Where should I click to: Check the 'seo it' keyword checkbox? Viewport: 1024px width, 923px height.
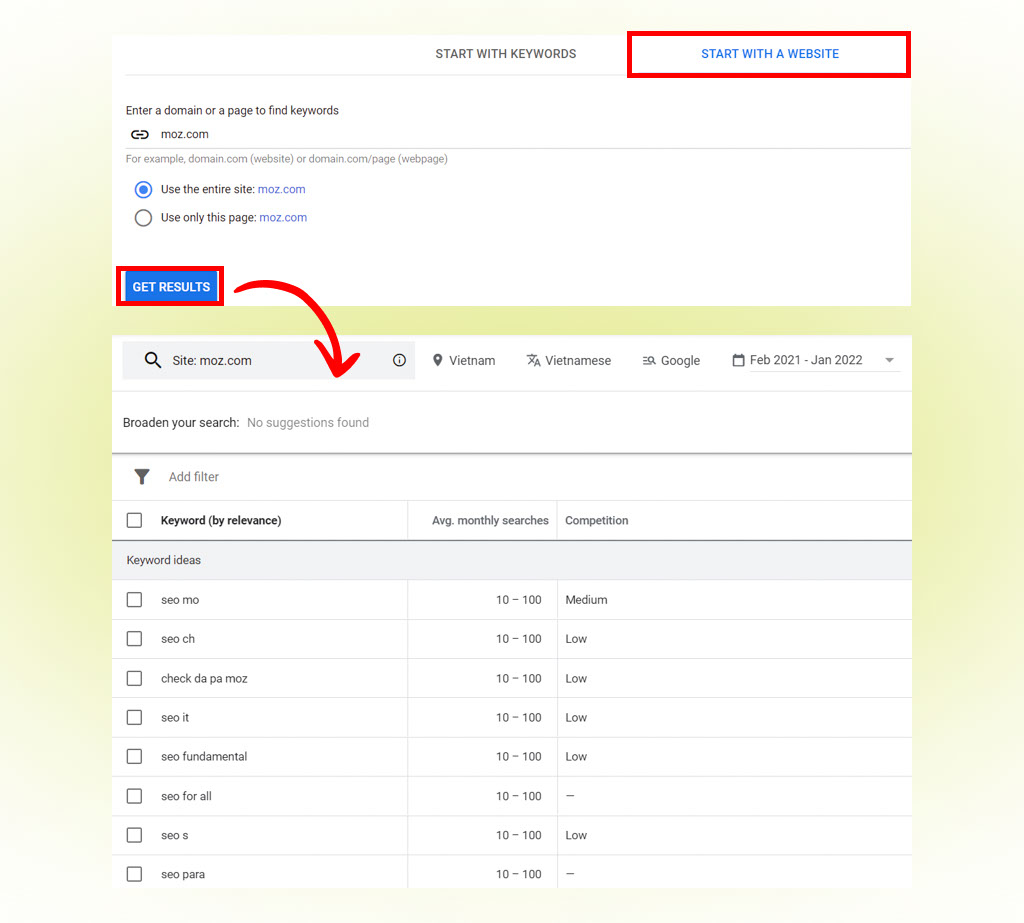[x=135, y=717]
